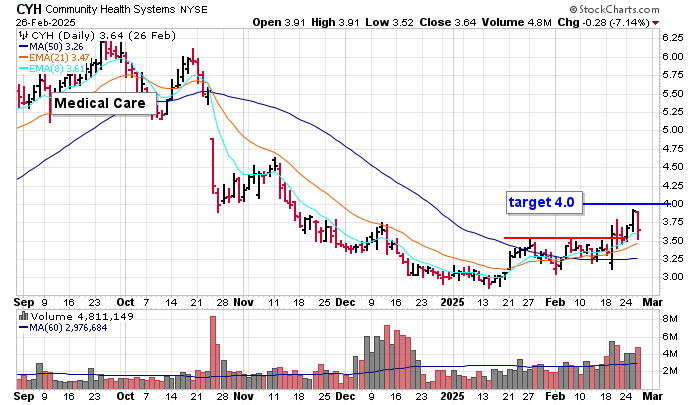Click the bar-chart icon beside Volume legend
Viewport: 700px width, 405px height.
point(23,317)
